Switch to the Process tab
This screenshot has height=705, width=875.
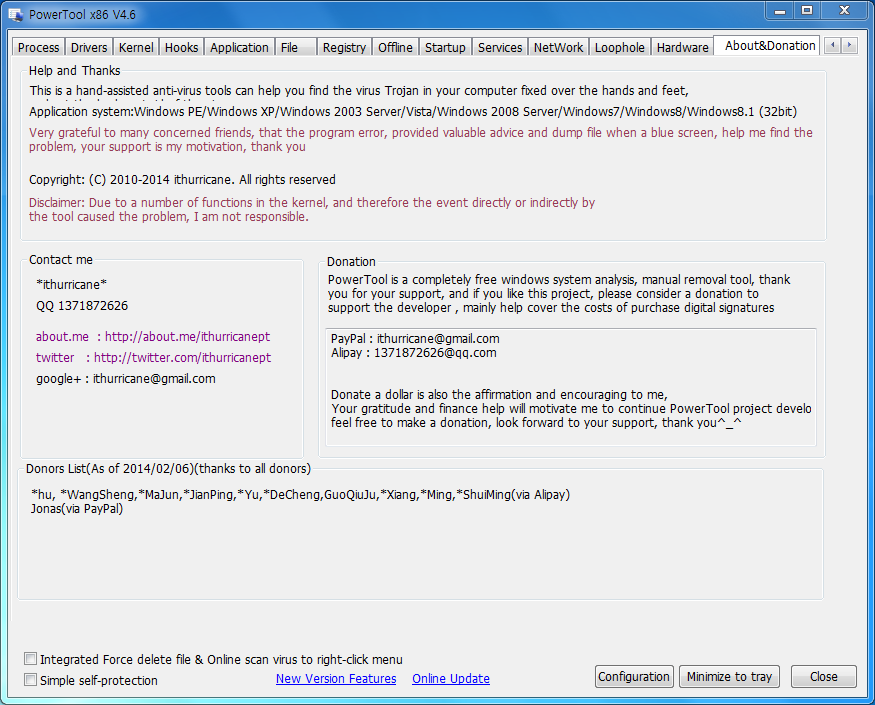tap(39, 47)
